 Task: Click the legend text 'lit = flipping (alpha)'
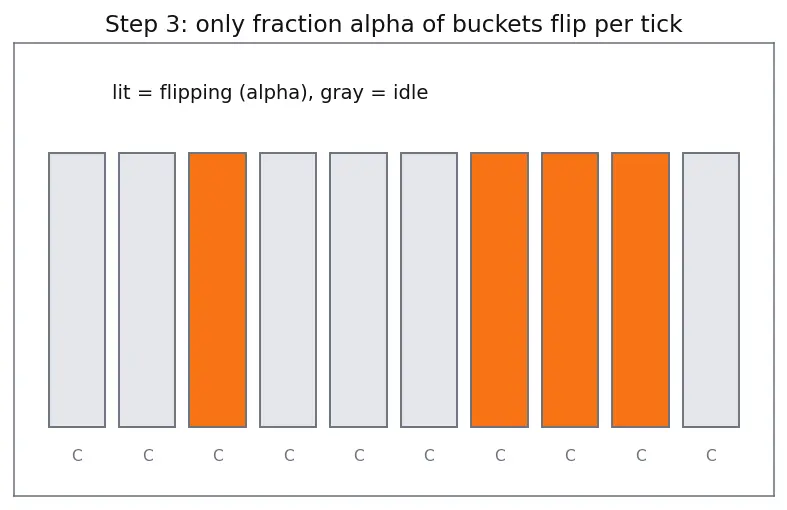coord(210,92)
